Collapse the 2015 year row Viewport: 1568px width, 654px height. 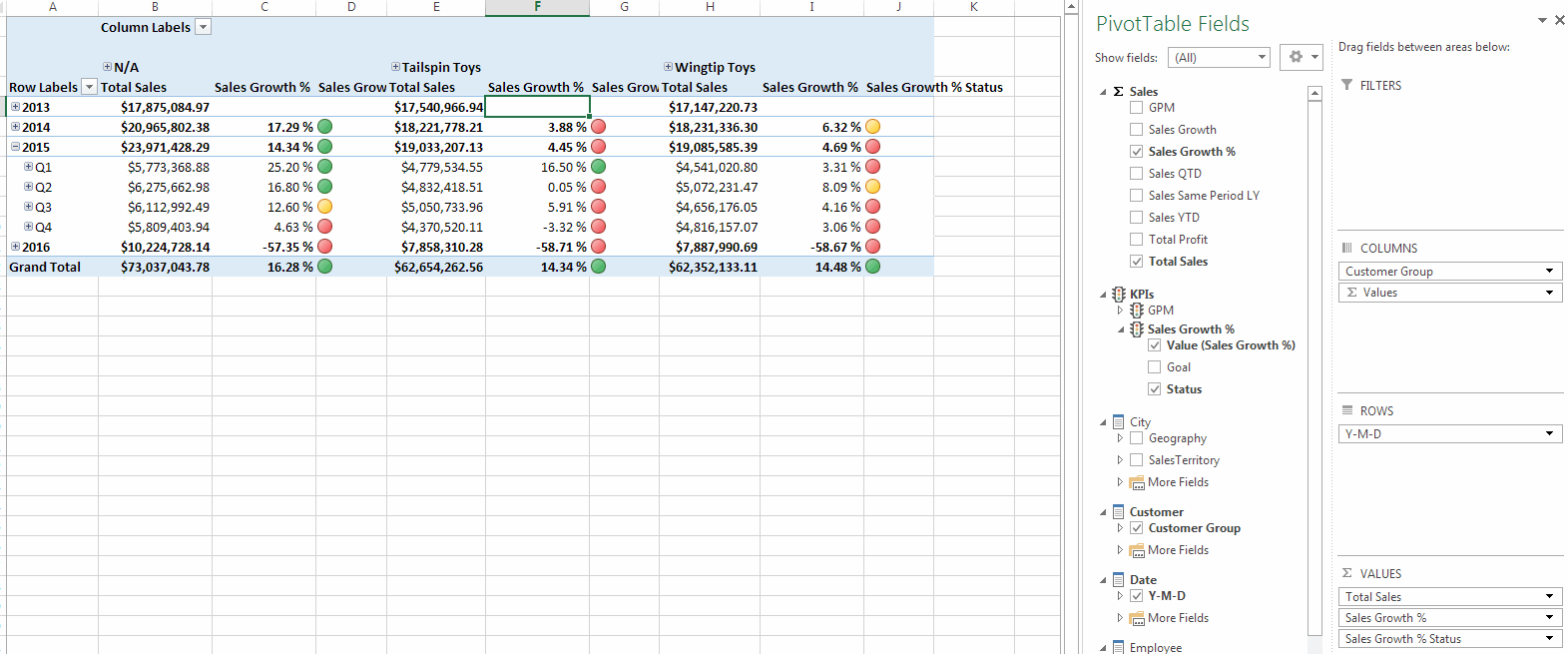click(x=15, y=146)
